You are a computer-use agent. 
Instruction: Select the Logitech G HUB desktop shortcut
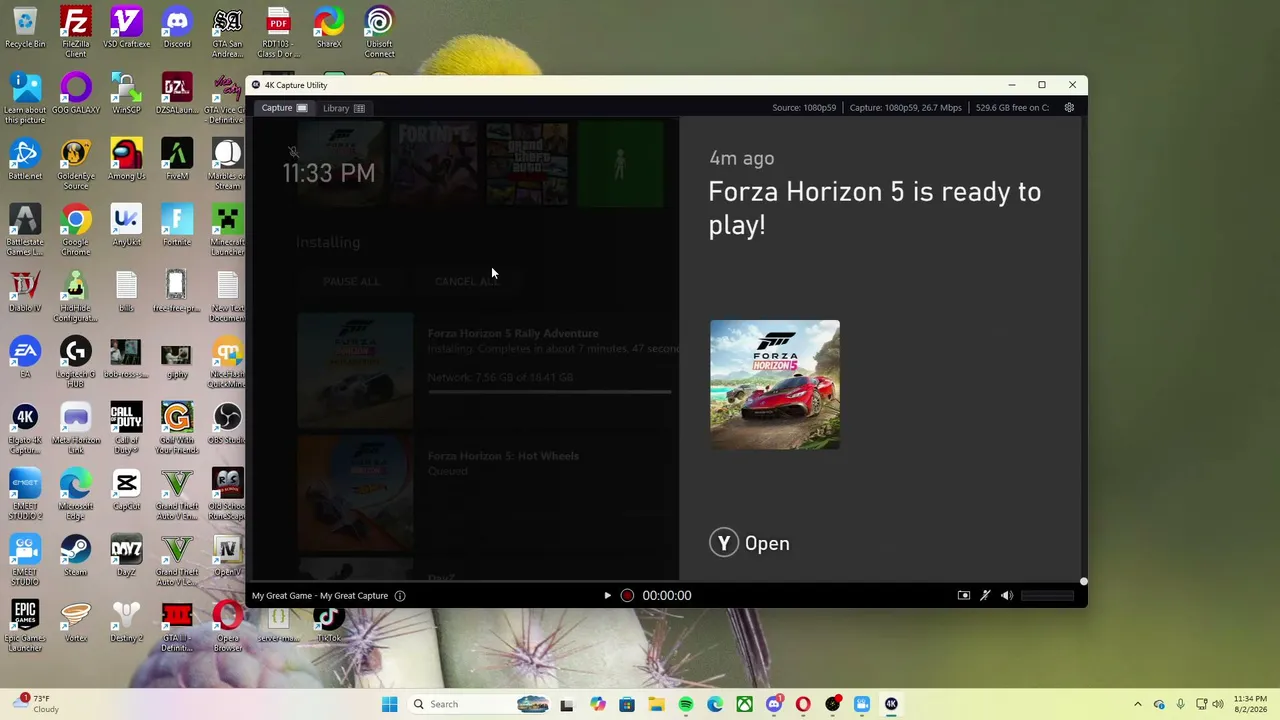click(76, 362)
